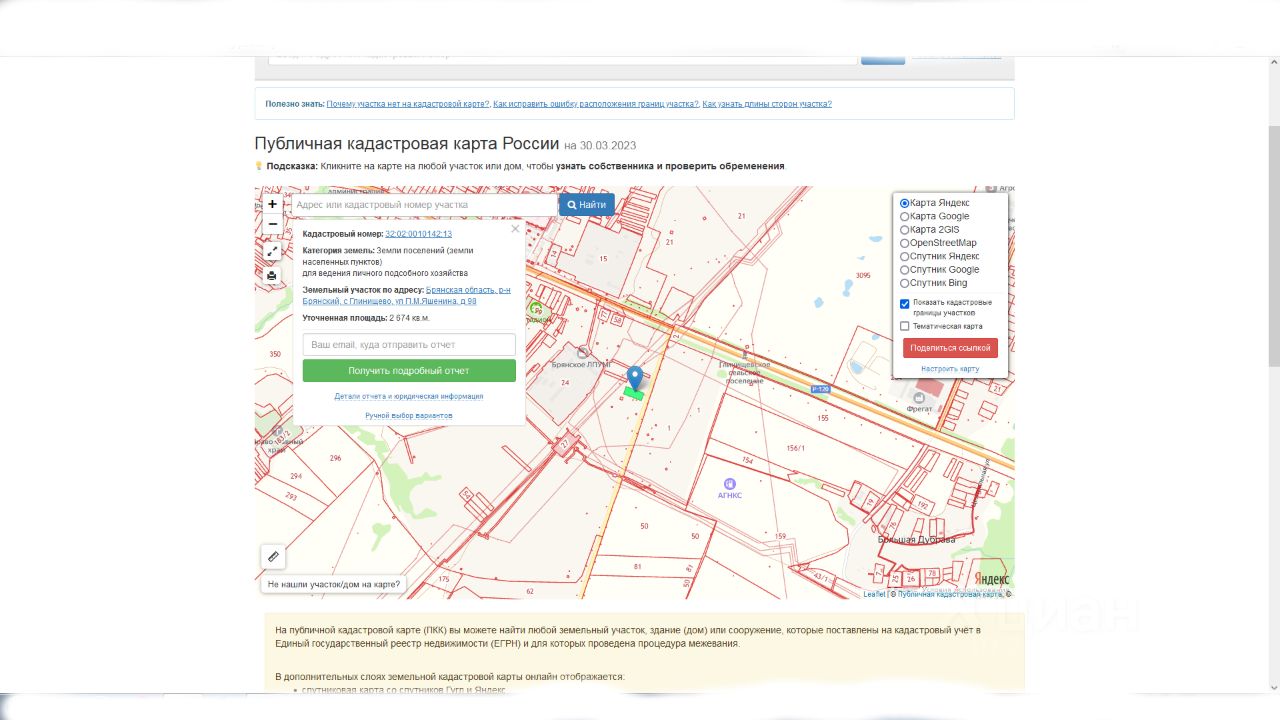Open cadastral number 32:02:0010142:13 link
The image size is (1280, 720).
pyautogui.click(x=418, y=234)
